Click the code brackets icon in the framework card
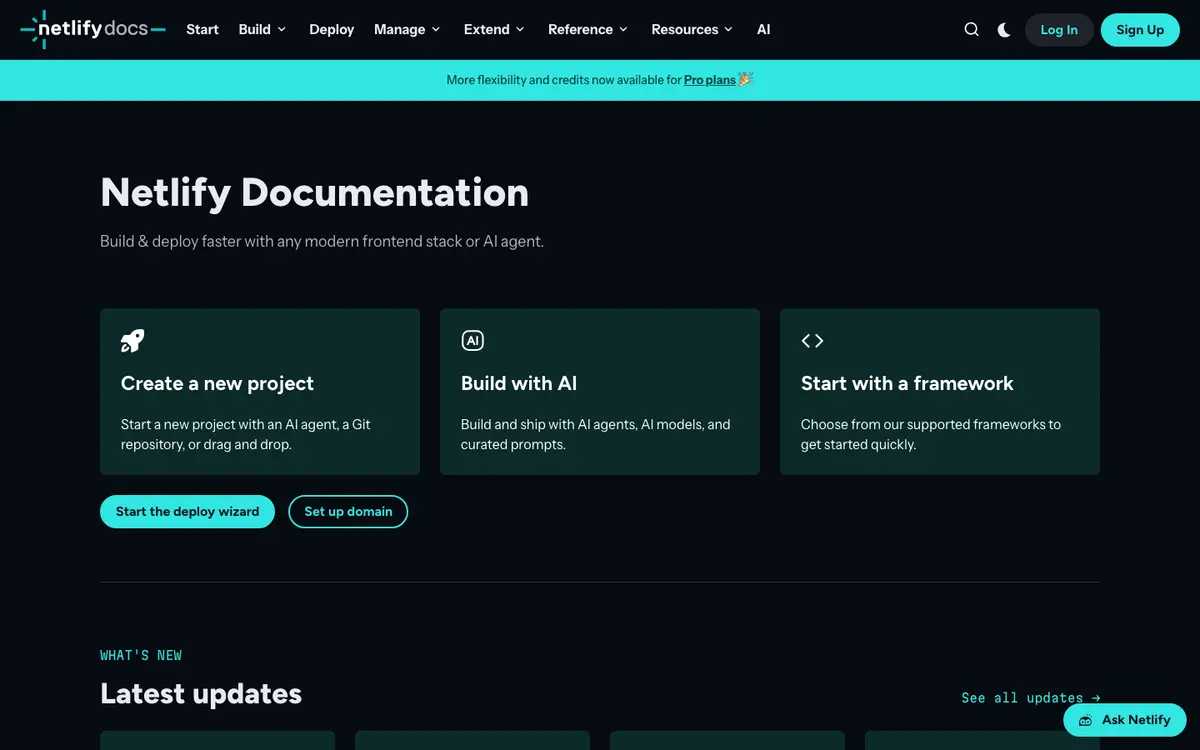1200x750 pixels. (x=812, y=341)
